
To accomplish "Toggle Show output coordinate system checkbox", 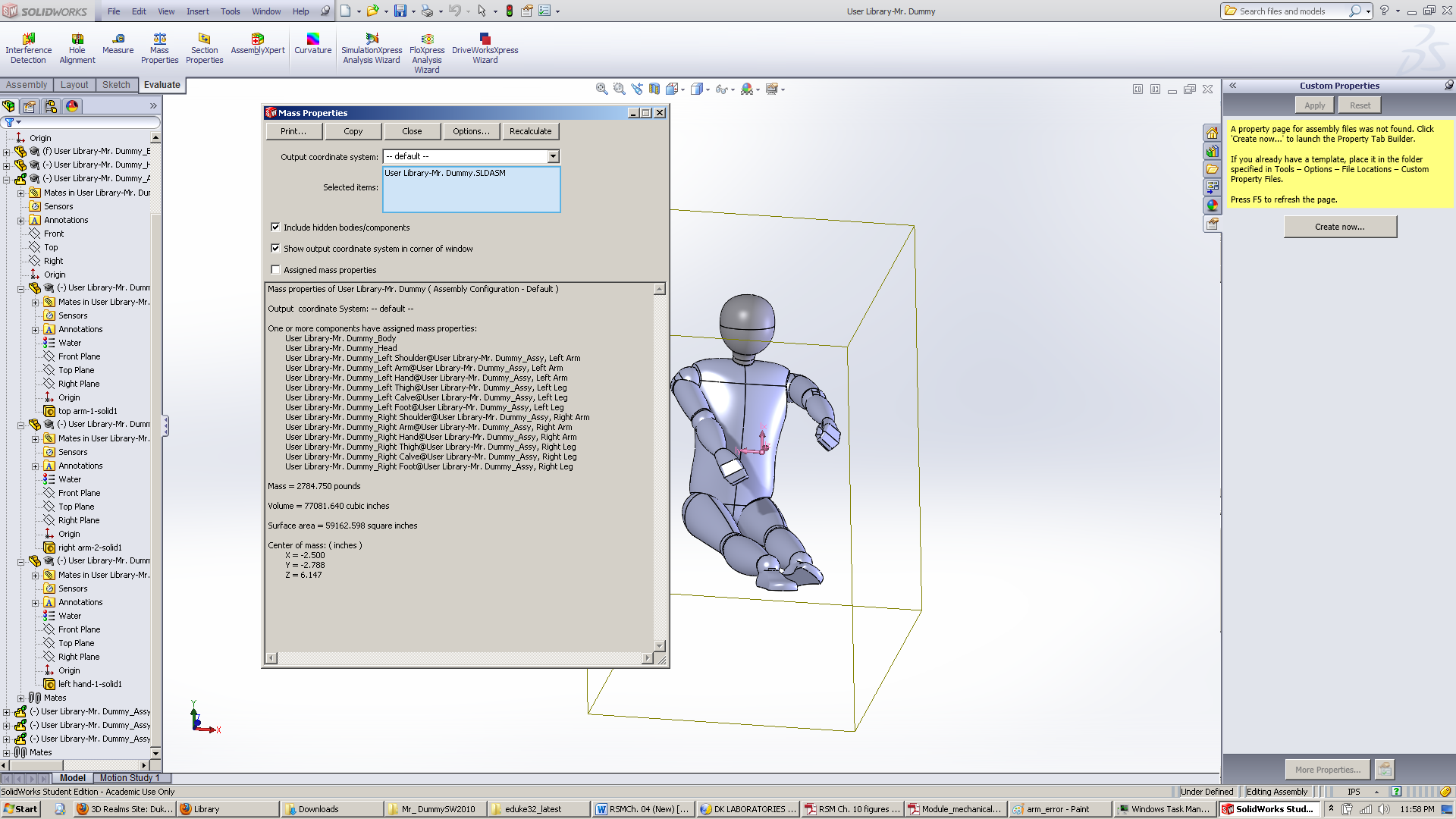I will [x=275, y=248].
